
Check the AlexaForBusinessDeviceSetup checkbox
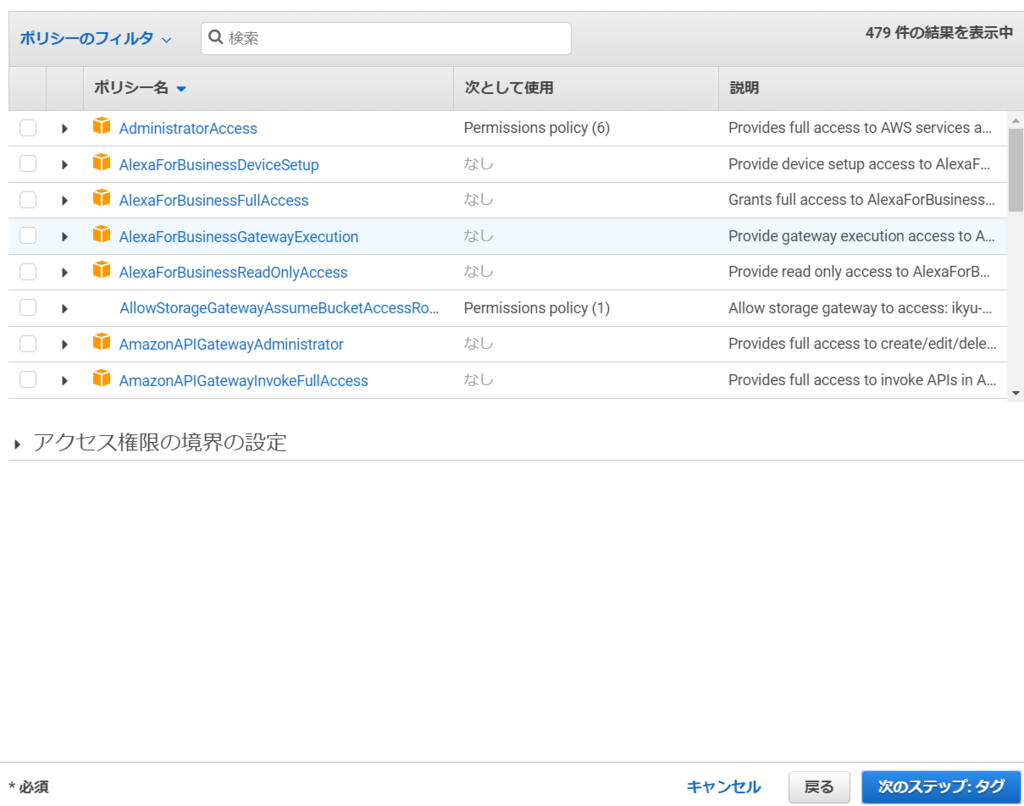(x=28, y=163)
